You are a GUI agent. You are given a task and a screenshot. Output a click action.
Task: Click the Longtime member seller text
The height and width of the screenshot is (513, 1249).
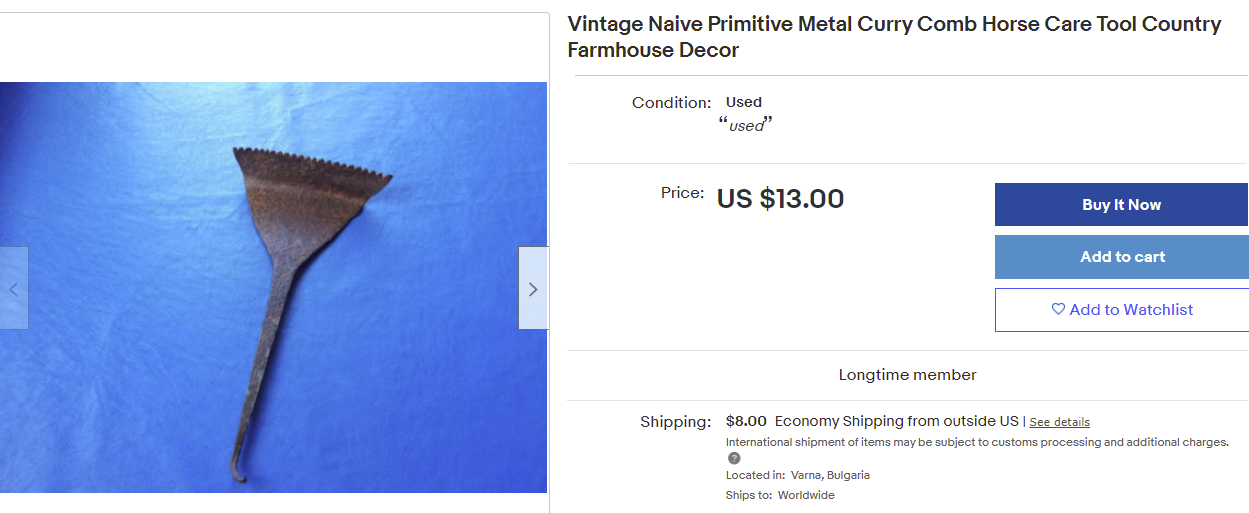pyautogui.click(x=907, y=375)
